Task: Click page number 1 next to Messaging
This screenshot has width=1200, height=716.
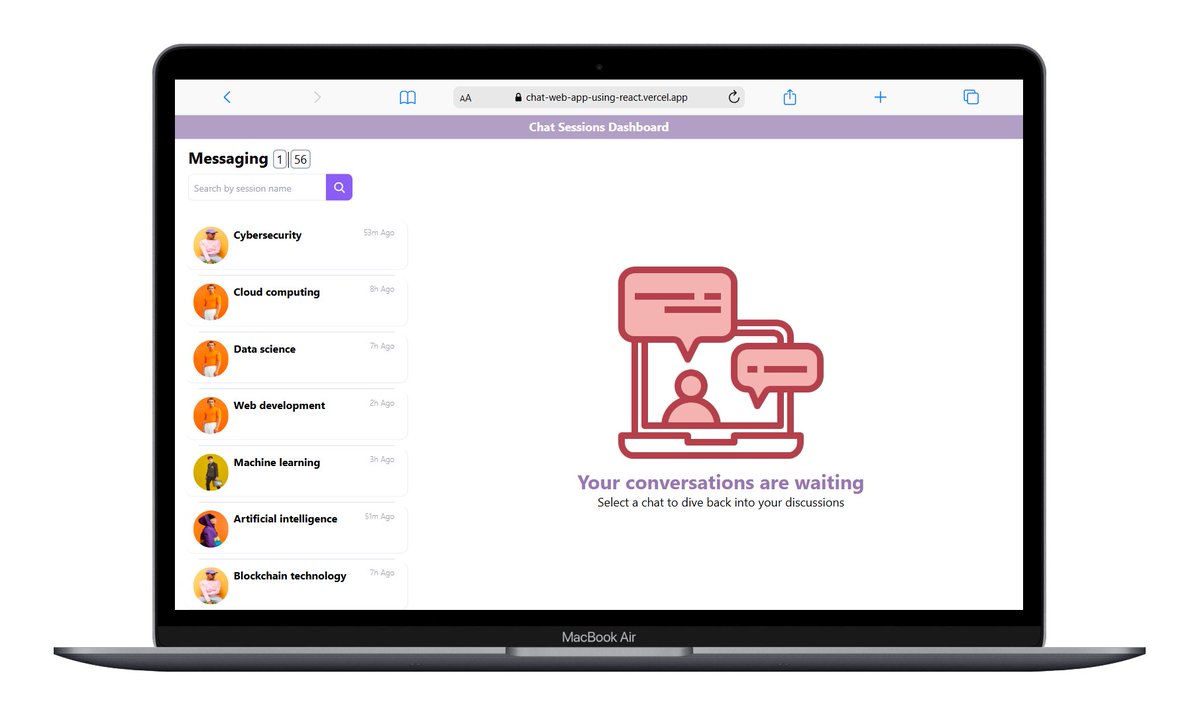Action: click(x=280, y=159)
